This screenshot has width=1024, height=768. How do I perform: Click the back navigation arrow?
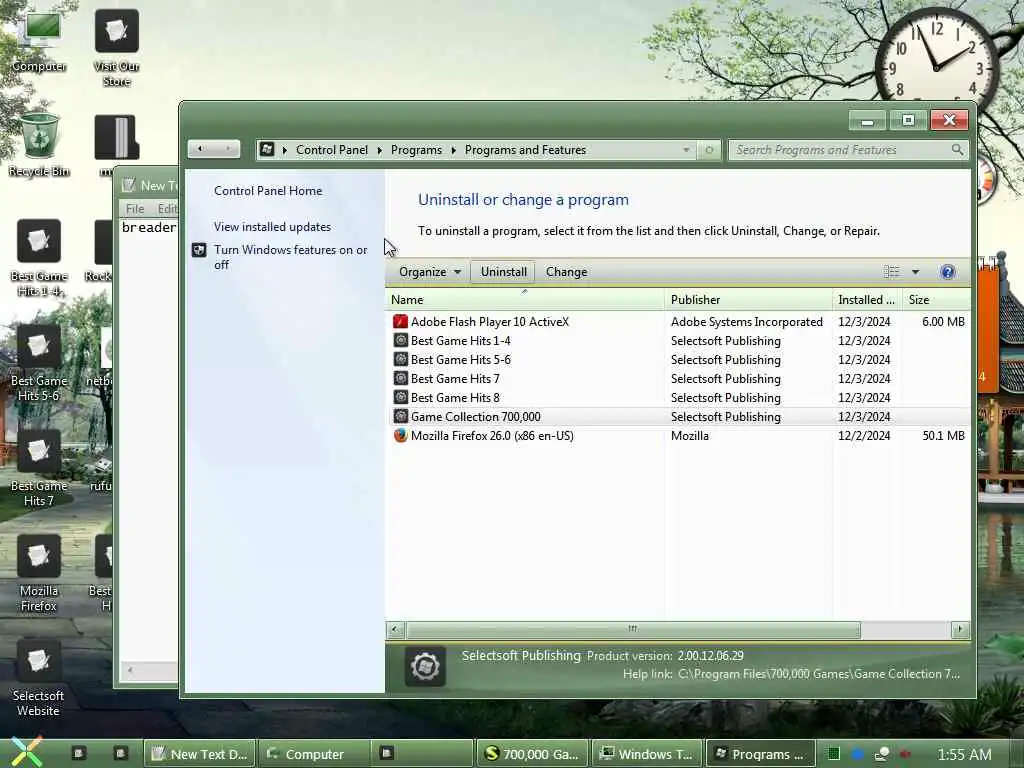(200, 149)
